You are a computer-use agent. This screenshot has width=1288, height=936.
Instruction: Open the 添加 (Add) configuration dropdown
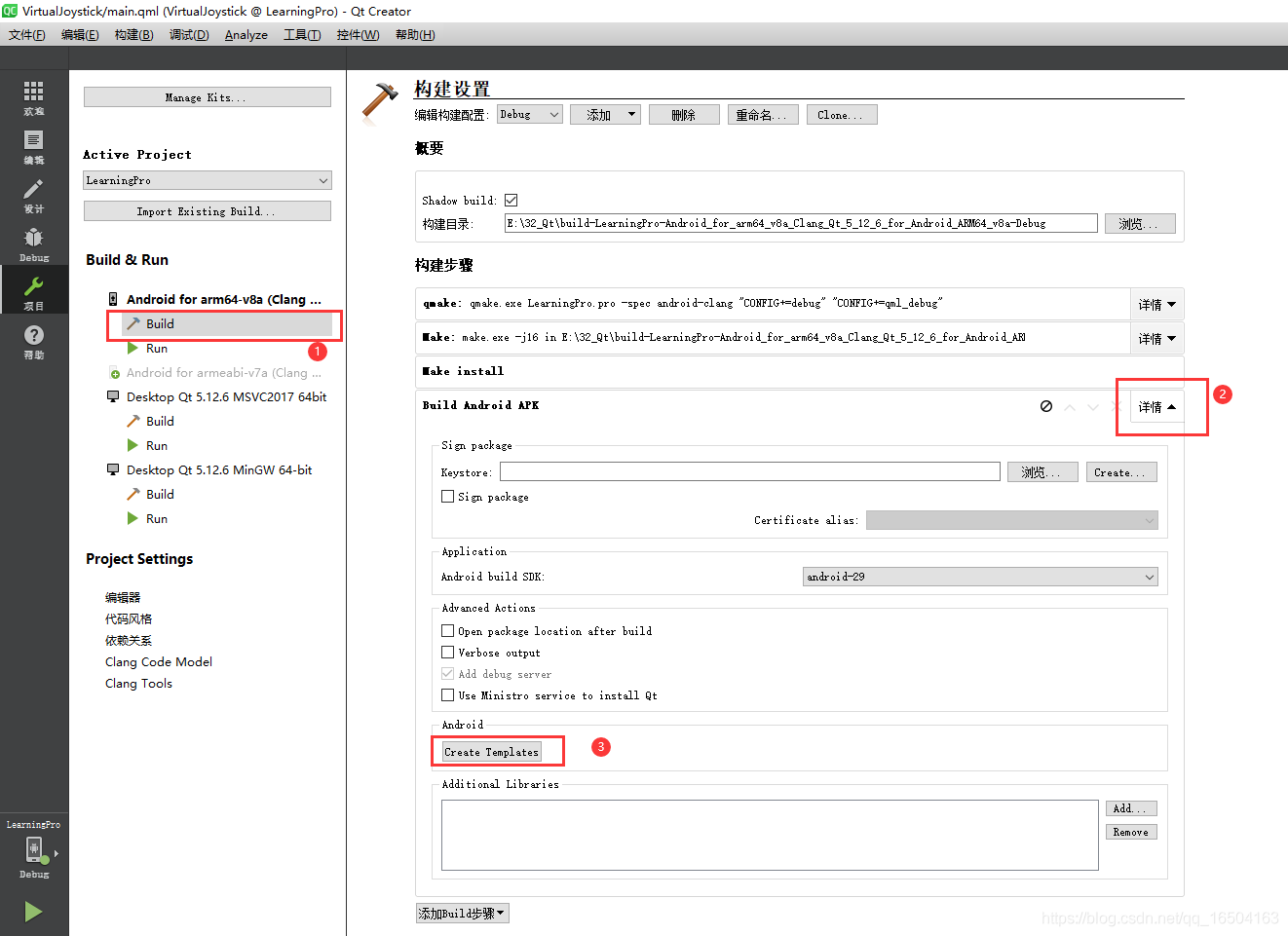(605, 114)
